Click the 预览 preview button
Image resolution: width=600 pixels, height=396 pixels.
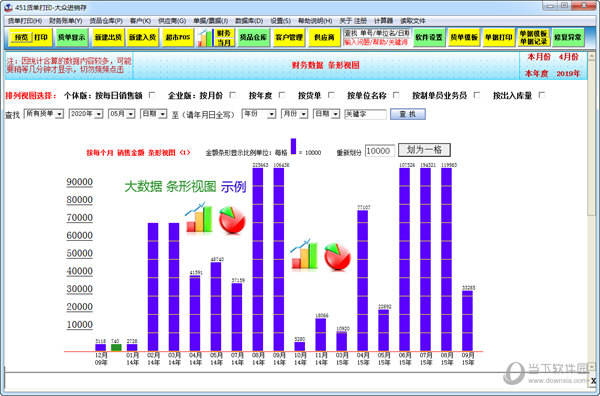pos(21,37)
